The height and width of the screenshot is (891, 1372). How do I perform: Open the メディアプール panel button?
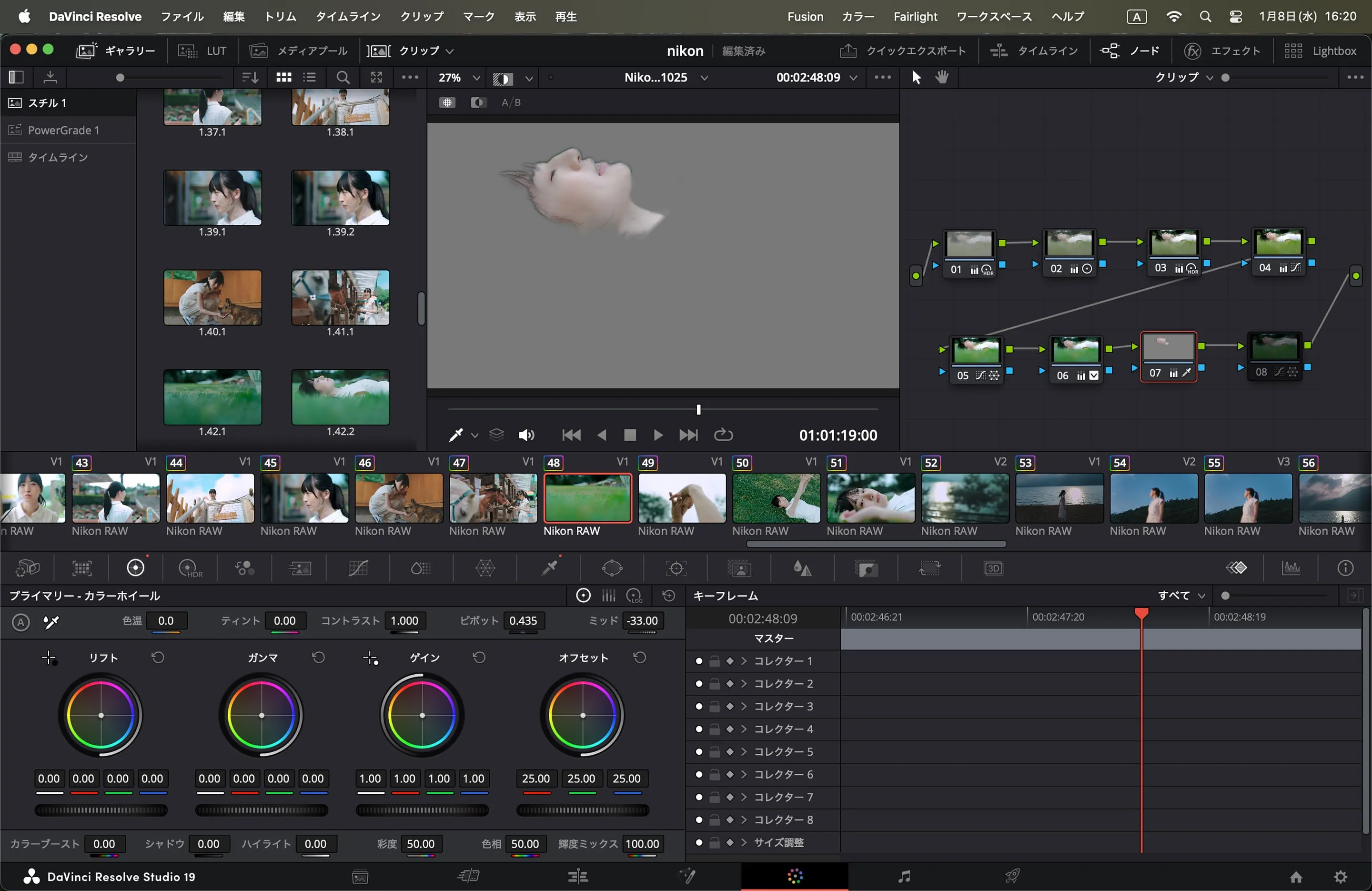tap(299, 51)
